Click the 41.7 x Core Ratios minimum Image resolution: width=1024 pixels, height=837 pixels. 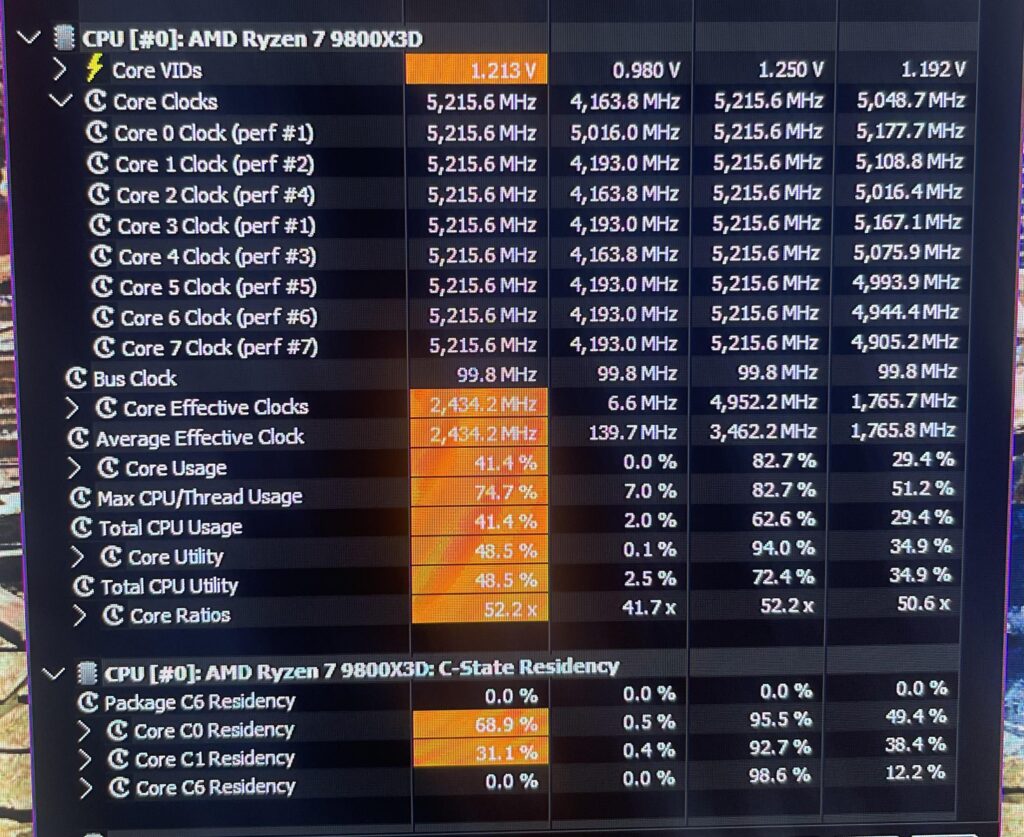pyautogui.click(x=648, y=608)
